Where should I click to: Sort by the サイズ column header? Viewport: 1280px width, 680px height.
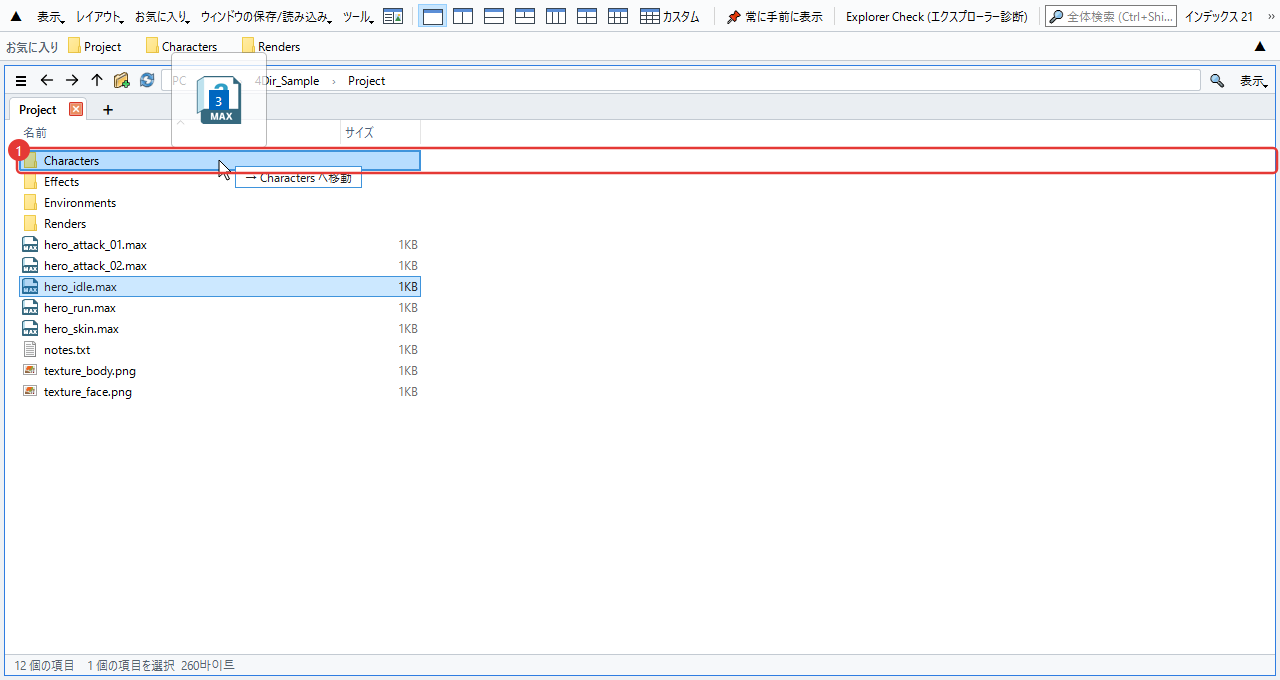point(380,132)
